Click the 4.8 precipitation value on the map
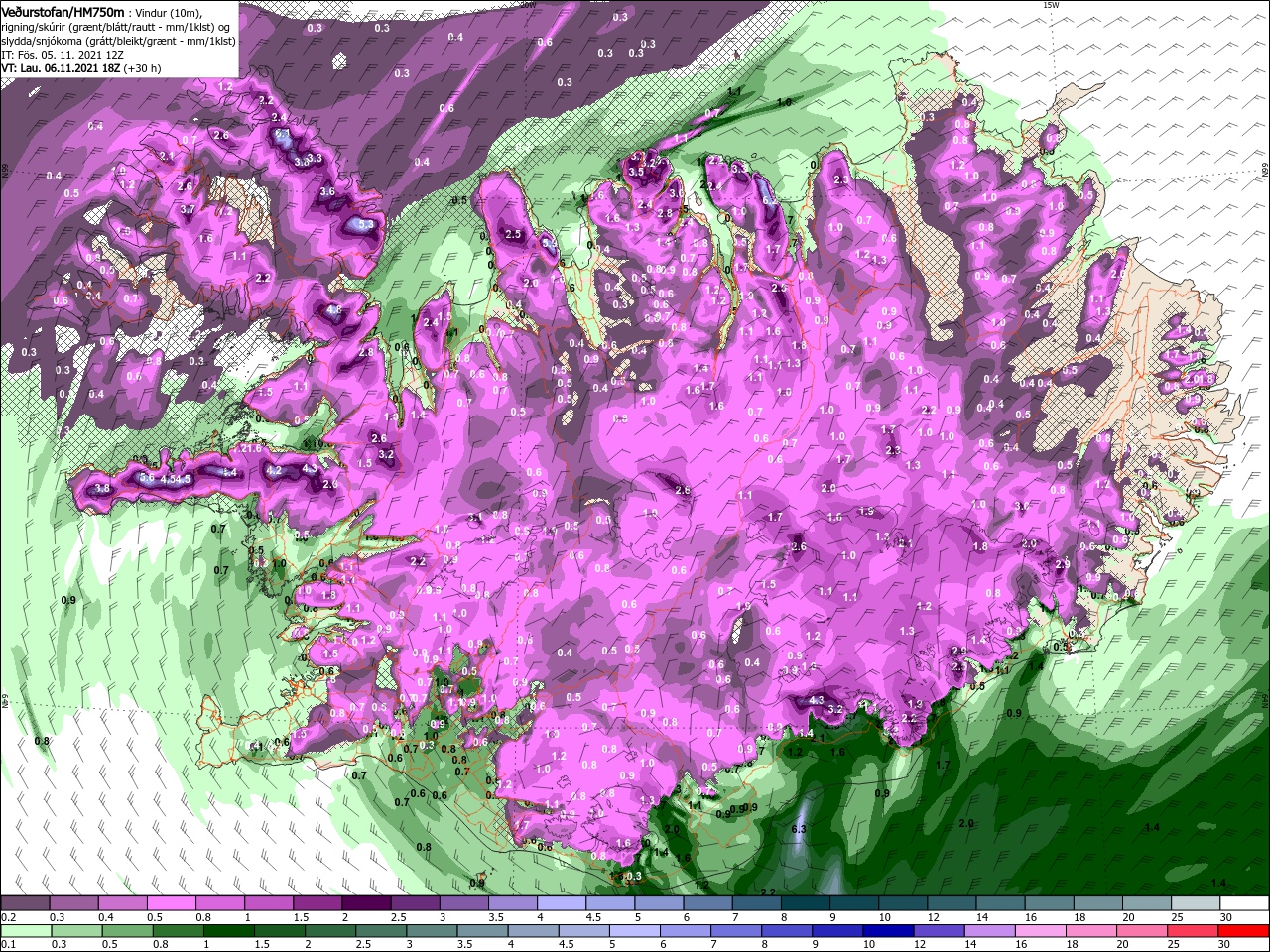The image size is (1270, 952). 334,310
